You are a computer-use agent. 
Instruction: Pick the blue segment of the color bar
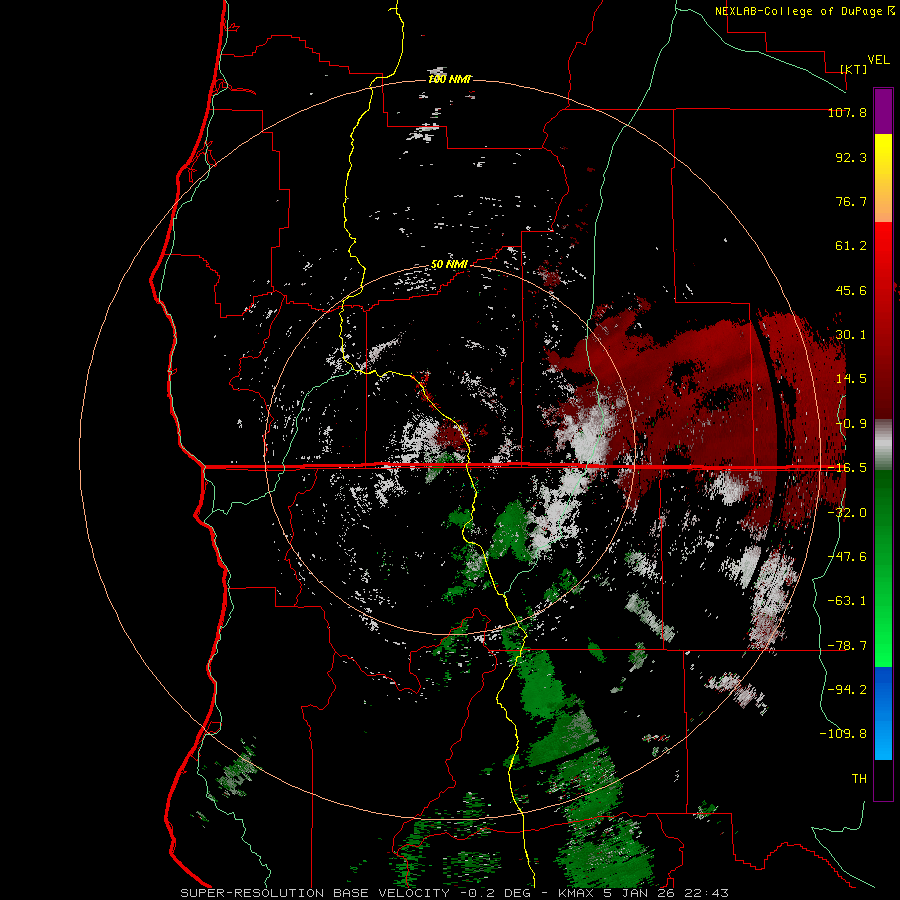pyautogui.click(x=883, y=713)
